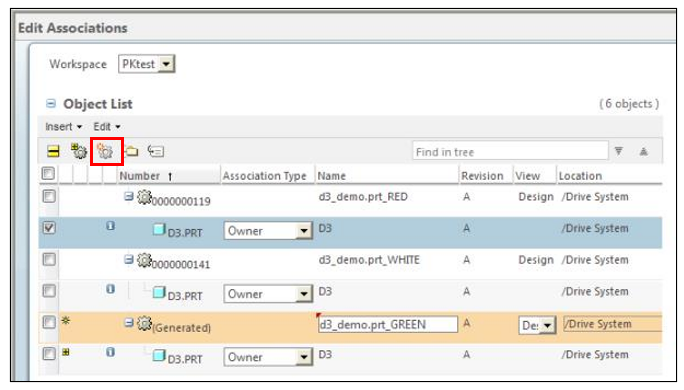Click the d3_demo.prt_GREEN name field
This screenshot has height=390, width=684.
point(388,325)
